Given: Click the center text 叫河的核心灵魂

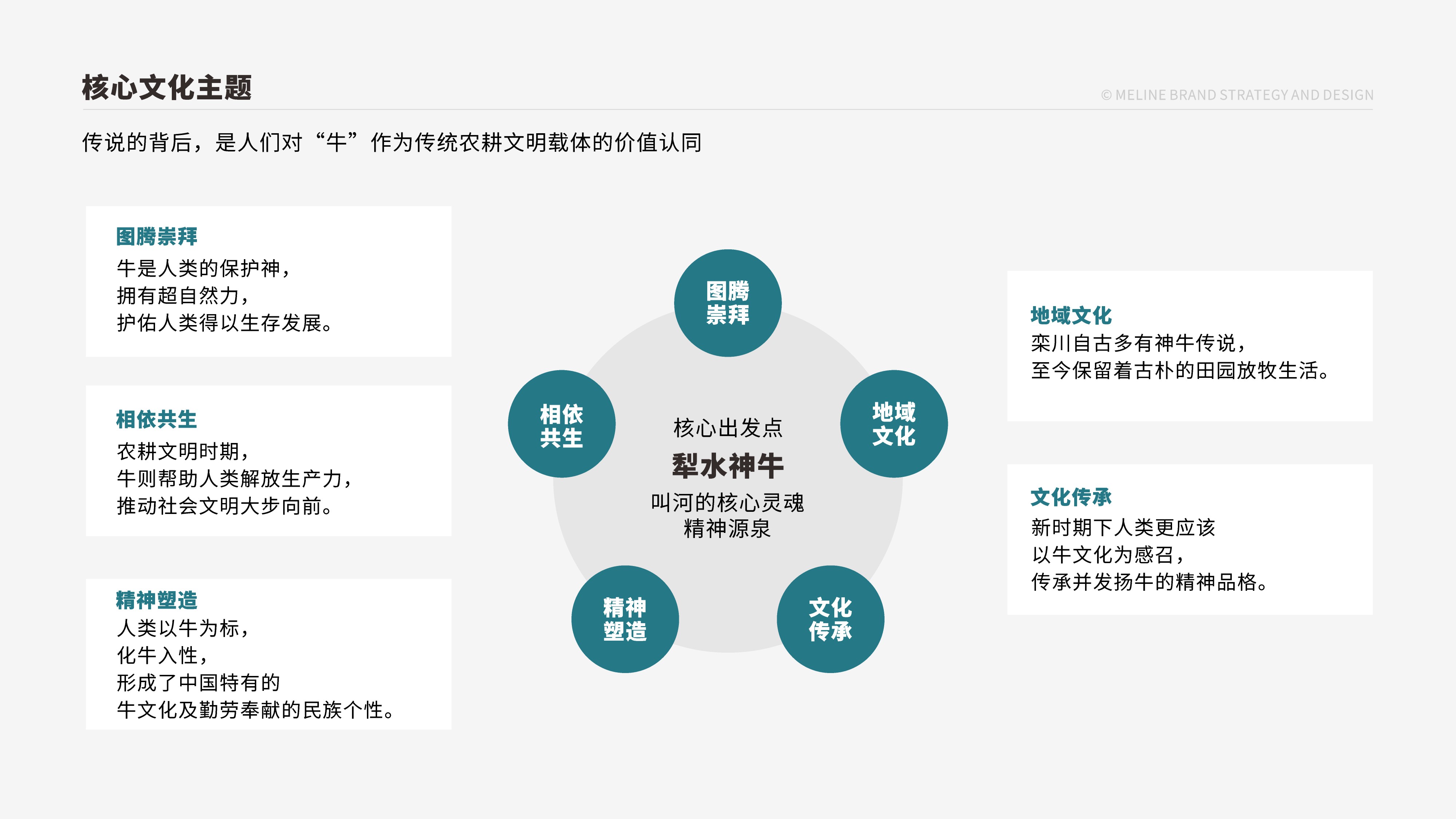Looking at the screenshot, I should click(x=727, y=502).
